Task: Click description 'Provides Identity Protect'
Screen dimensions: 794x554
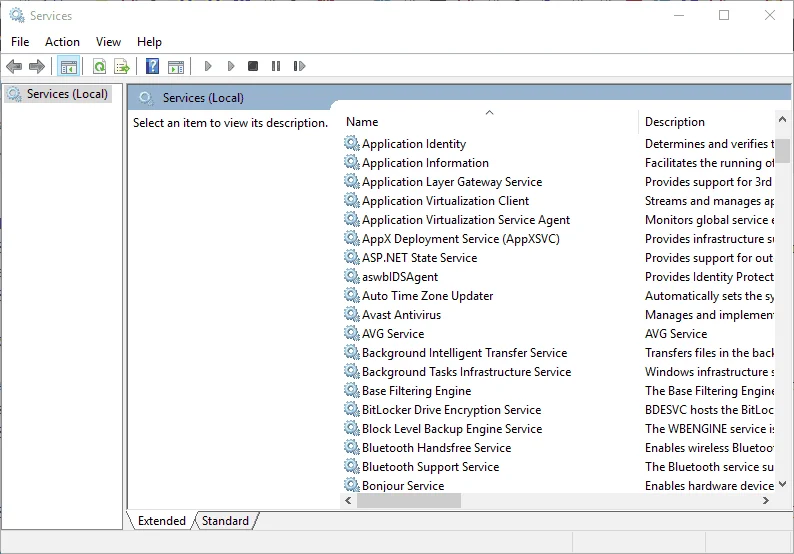Action: click(x=709, y=276)
